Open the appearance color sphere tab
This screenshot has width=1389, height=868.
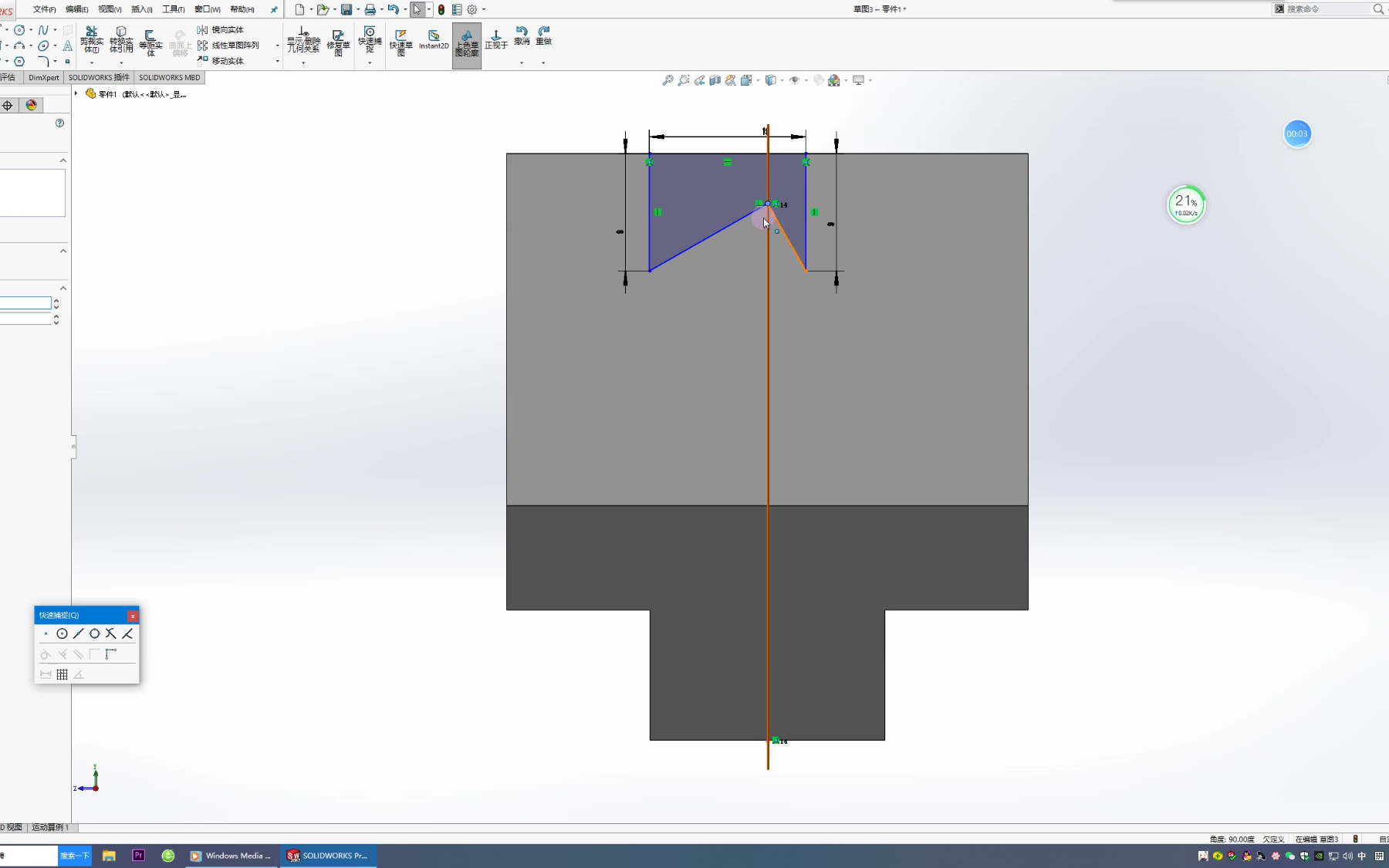click(x=31, y=106)
